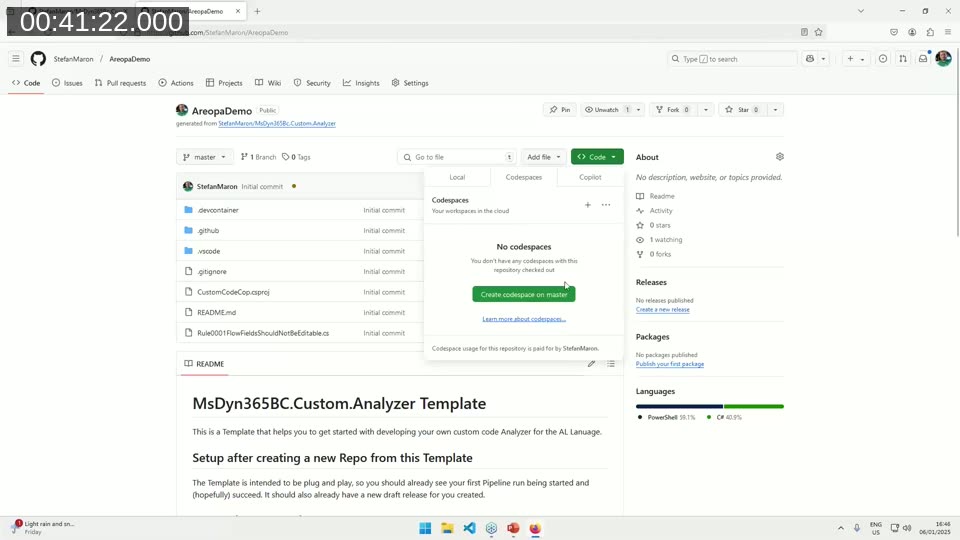Star the AreopaDemo repository
960x540 pixels.
coord(743,110)
